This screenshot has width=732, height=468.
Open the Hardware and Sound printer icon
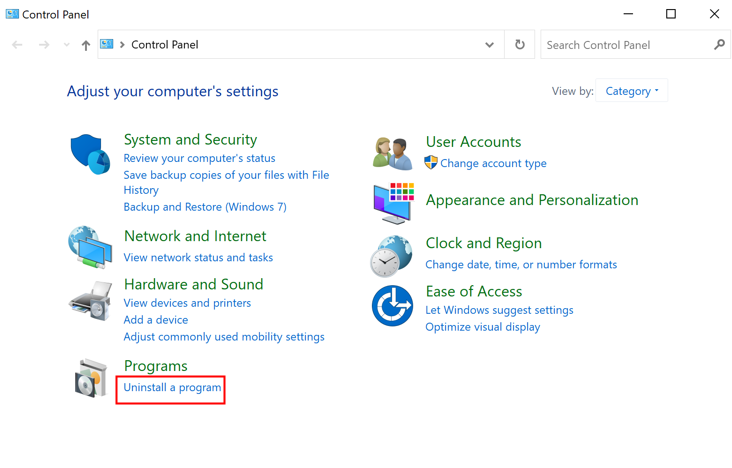pos(90,299)
